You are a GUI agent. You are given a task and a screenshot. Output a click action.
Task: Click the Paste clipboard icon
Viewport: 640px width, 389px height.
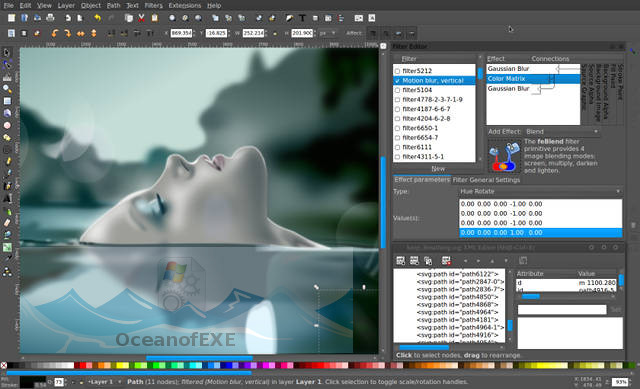[154, 18]
